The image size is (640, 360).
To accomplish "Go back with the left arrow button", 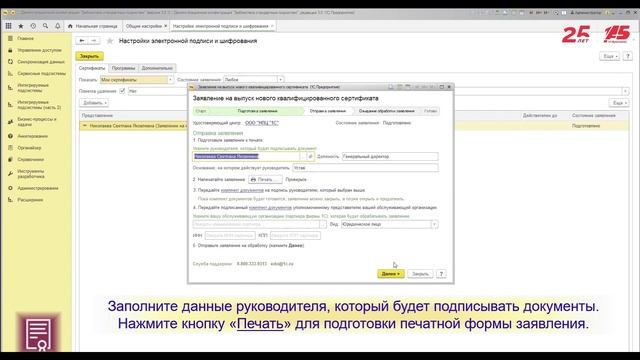I will (82, 41).
